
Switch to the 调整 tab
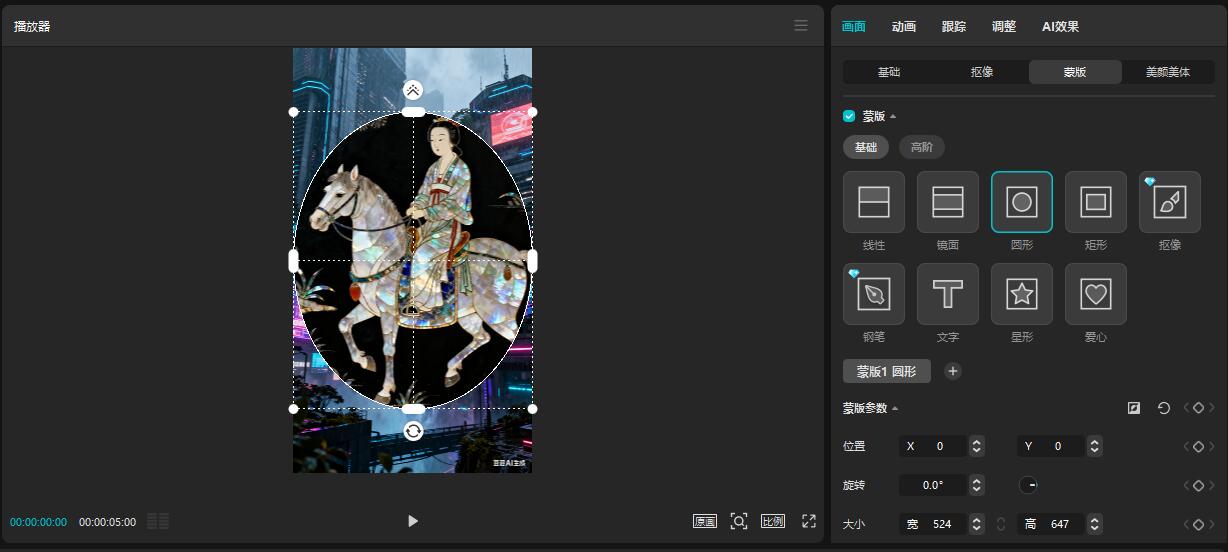click(1004, 27)
